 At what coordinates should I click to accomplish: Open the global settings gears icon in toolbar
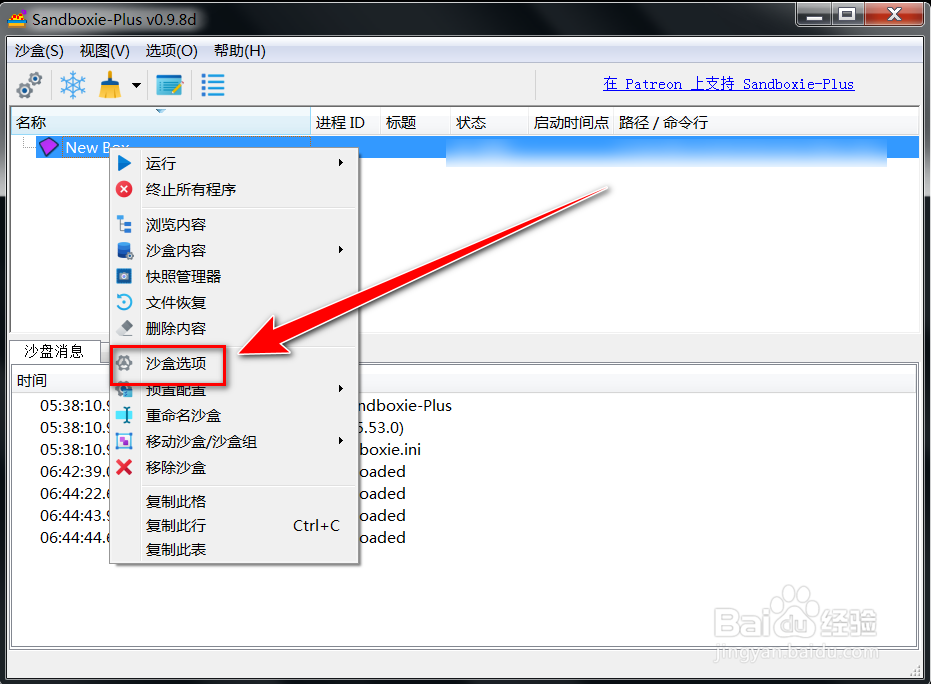[x=28, y=84]
